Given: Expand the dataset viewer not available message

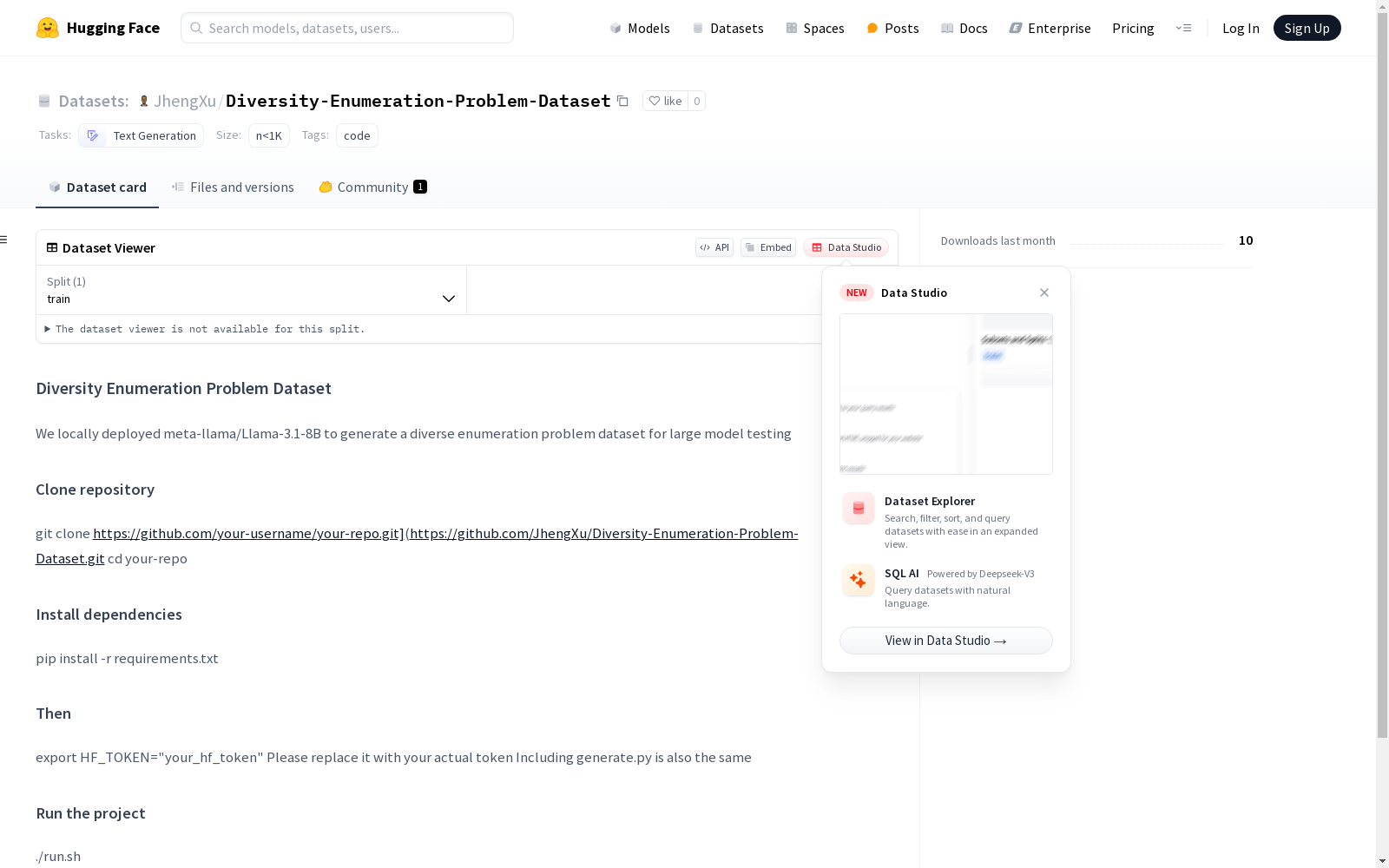Looking at the screenshot, I should pyautogui.click(x=205, y=329).
